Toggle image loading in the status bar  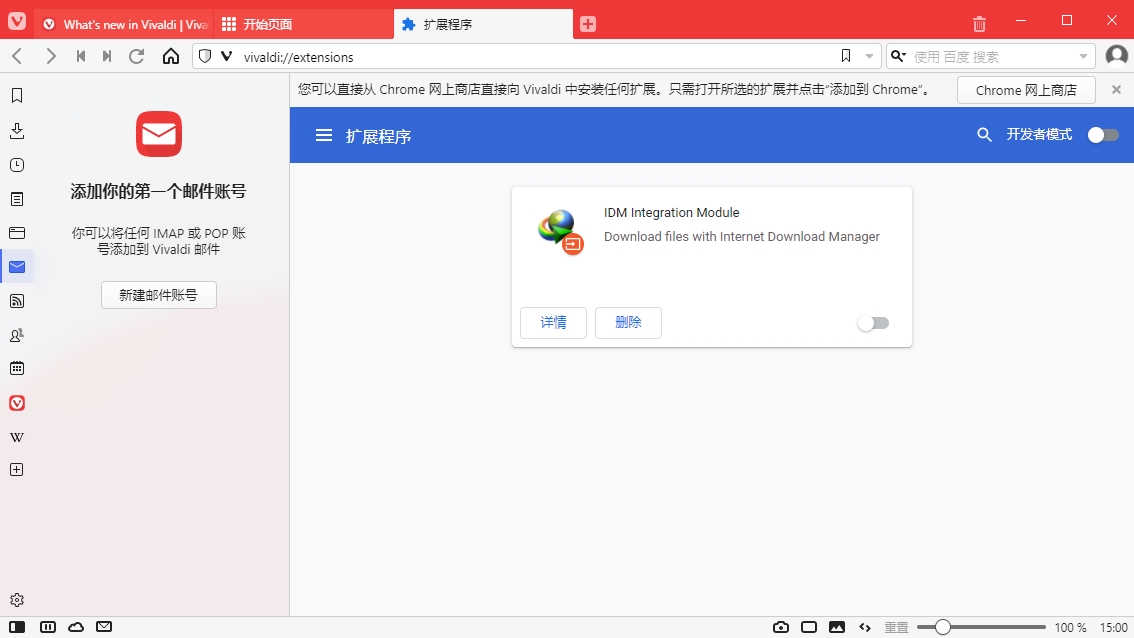836,627
